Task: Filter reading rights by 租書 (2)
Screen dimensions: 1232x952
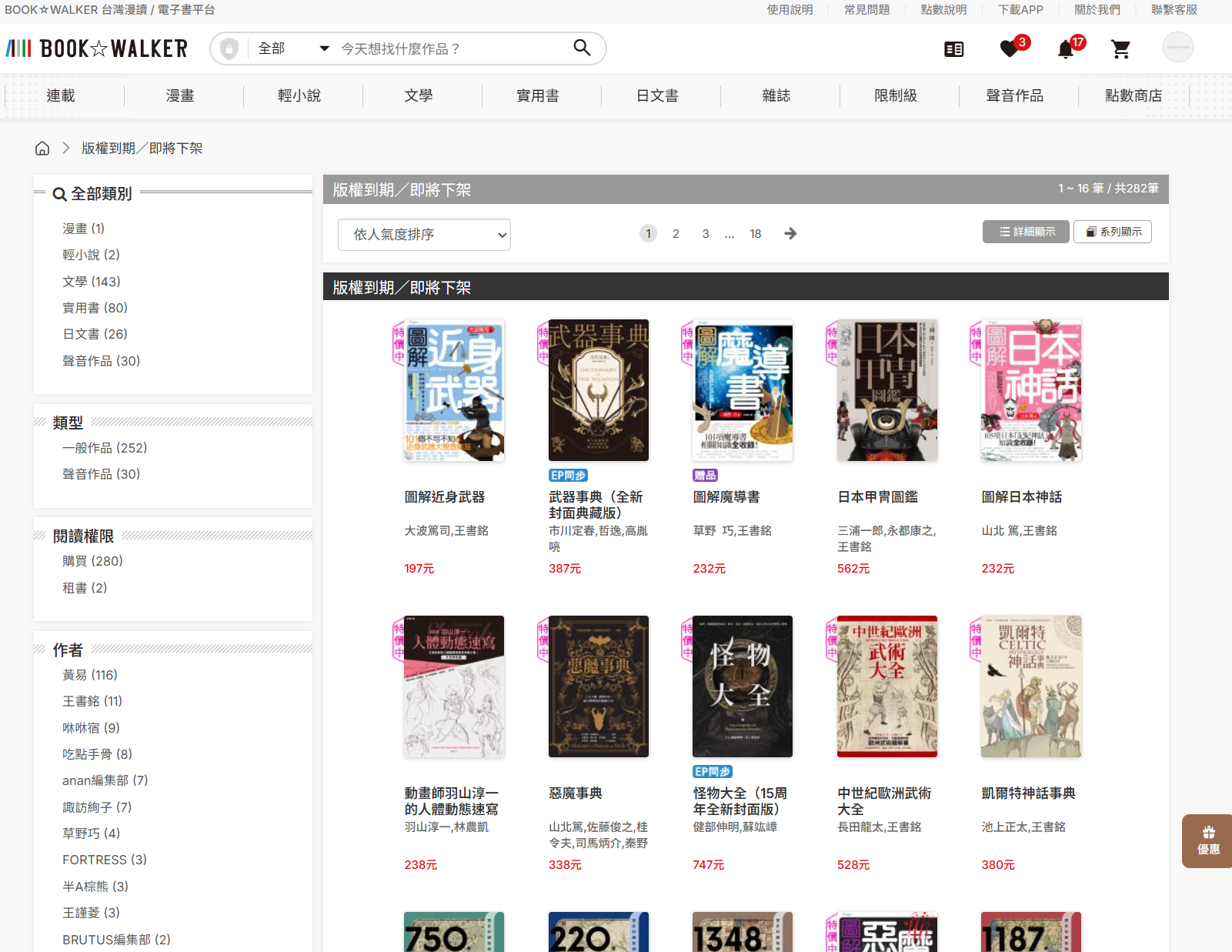Action: (x=85, y=588)
